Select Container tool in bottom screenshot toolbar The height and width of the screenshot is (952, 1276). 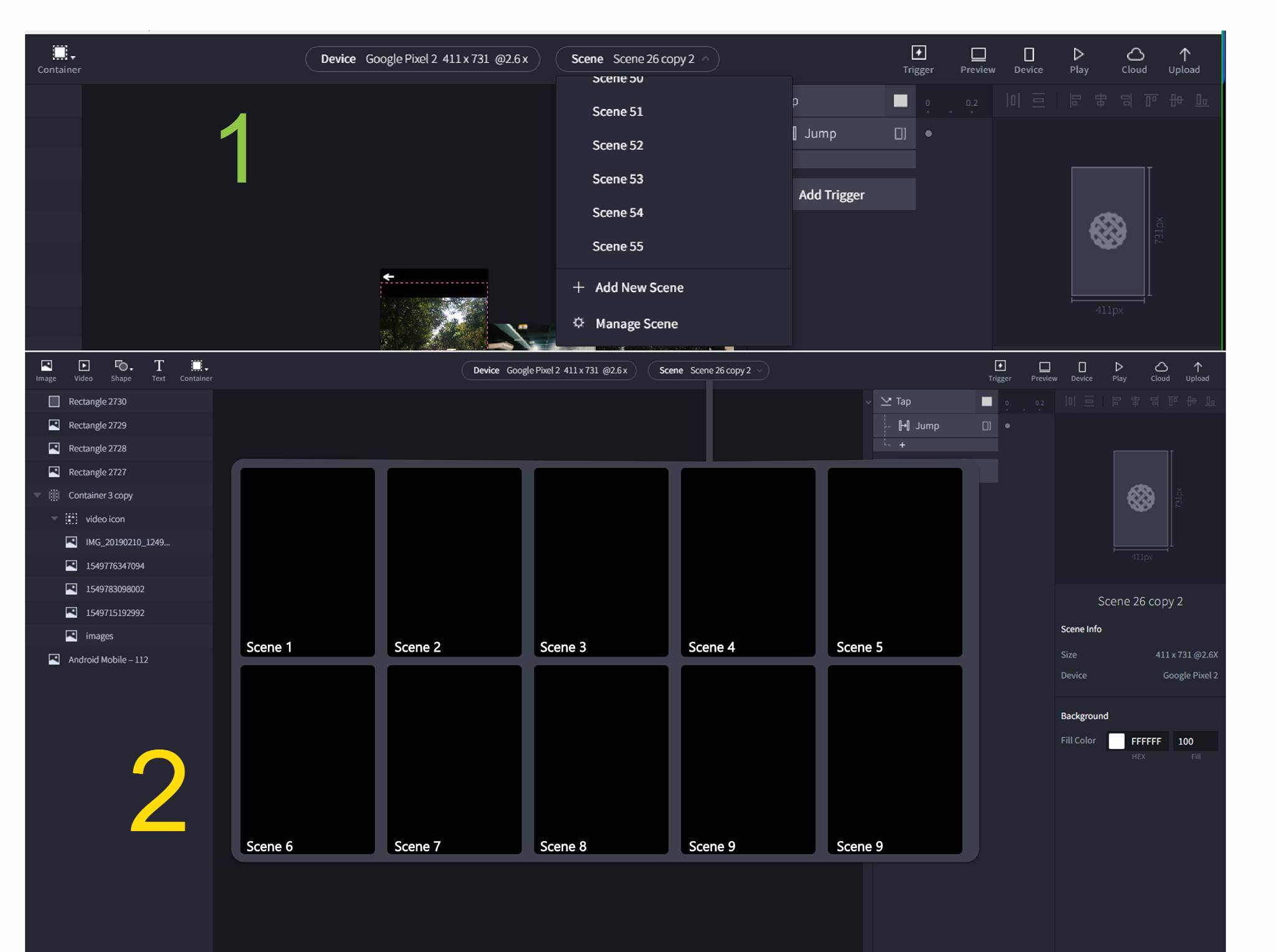pos(196,370)
